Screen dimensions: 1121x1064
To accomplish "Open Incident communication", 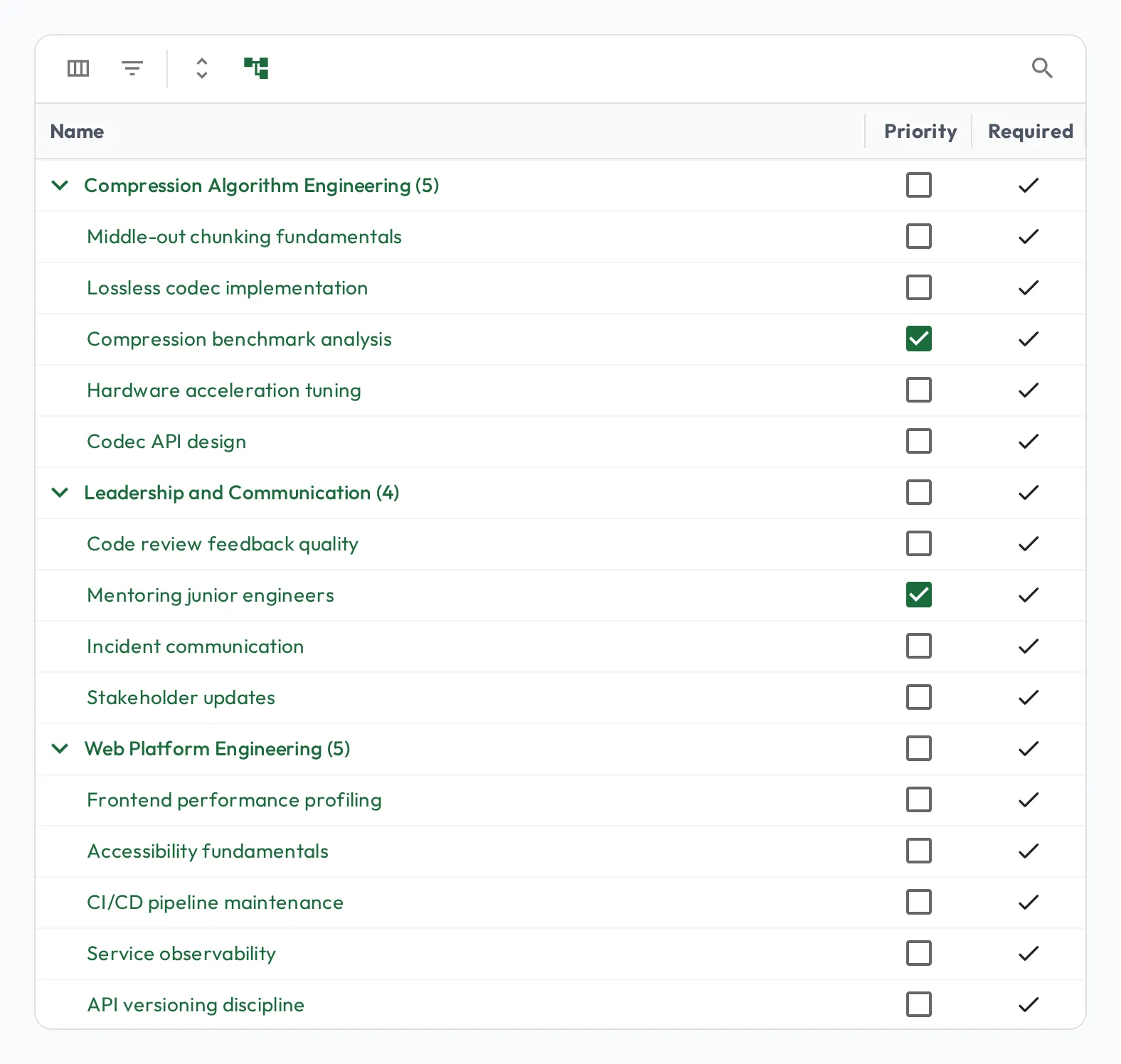I will [195, 647].
